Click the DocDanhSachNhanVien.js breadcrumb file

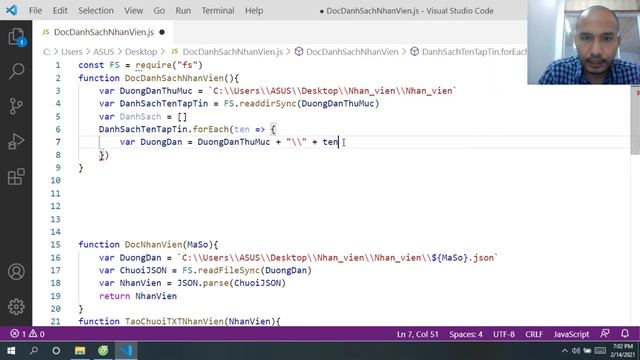(x=232, y=52)
